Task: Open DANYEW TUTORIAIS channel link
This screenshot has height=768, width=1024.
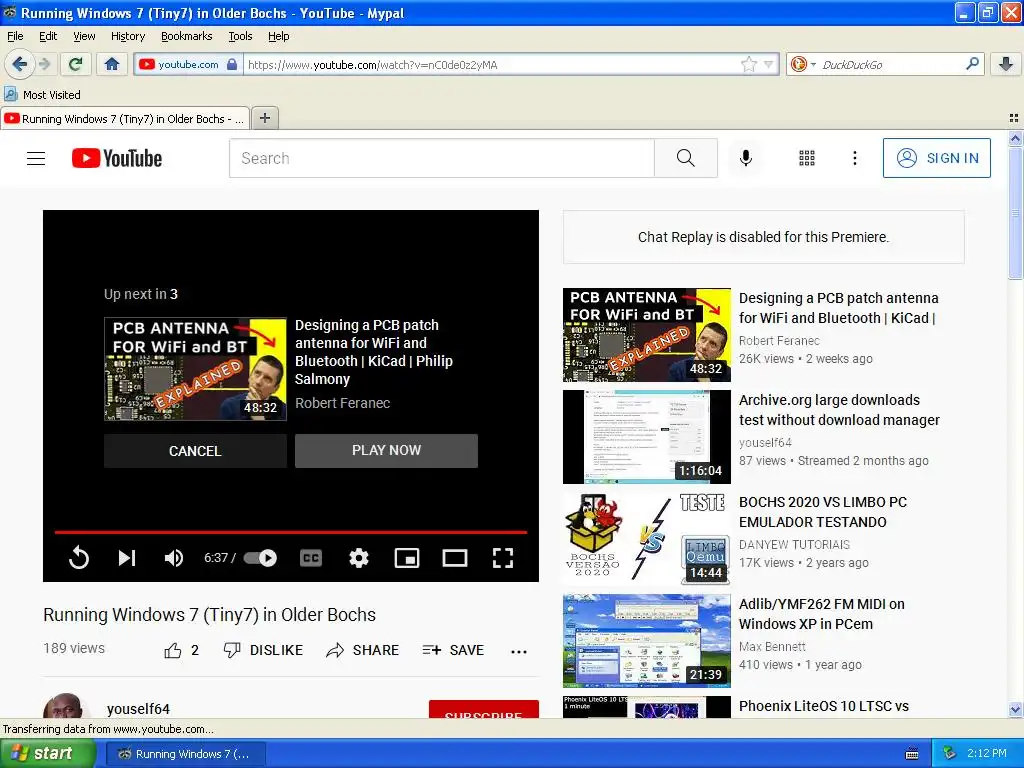Action: (794, 544)
